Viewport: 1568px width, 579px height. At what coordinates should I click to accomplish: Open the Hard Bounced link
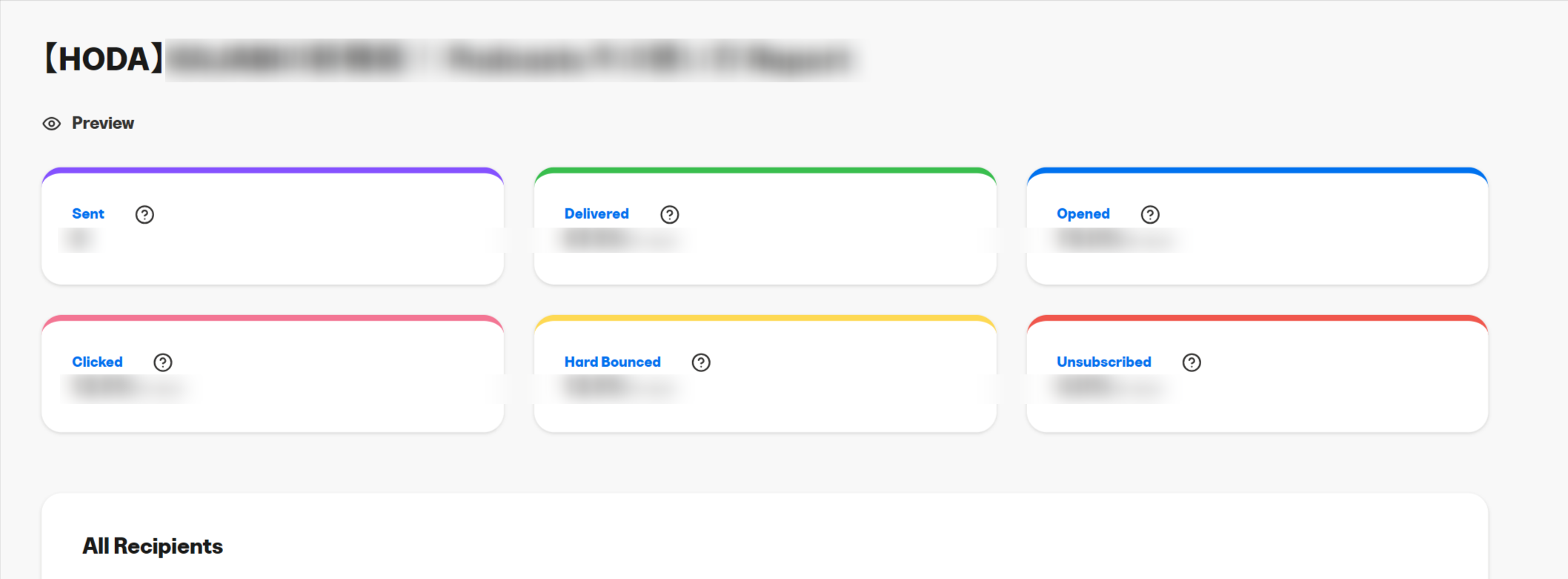coord(612,362)
